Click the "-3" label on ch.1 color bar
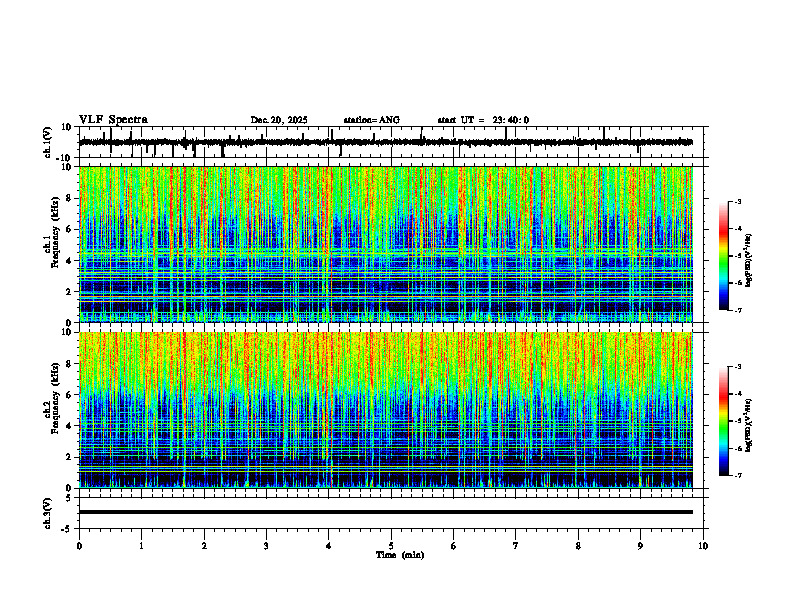Viewport: 792px width, 612px height. (x=738, y=201)
